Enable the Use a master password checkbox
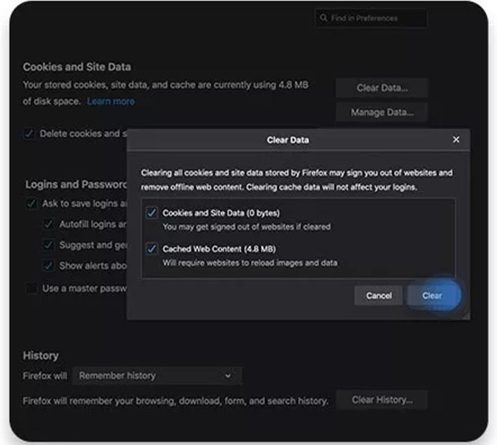497x445 pixels. click(x=31, y=288)
